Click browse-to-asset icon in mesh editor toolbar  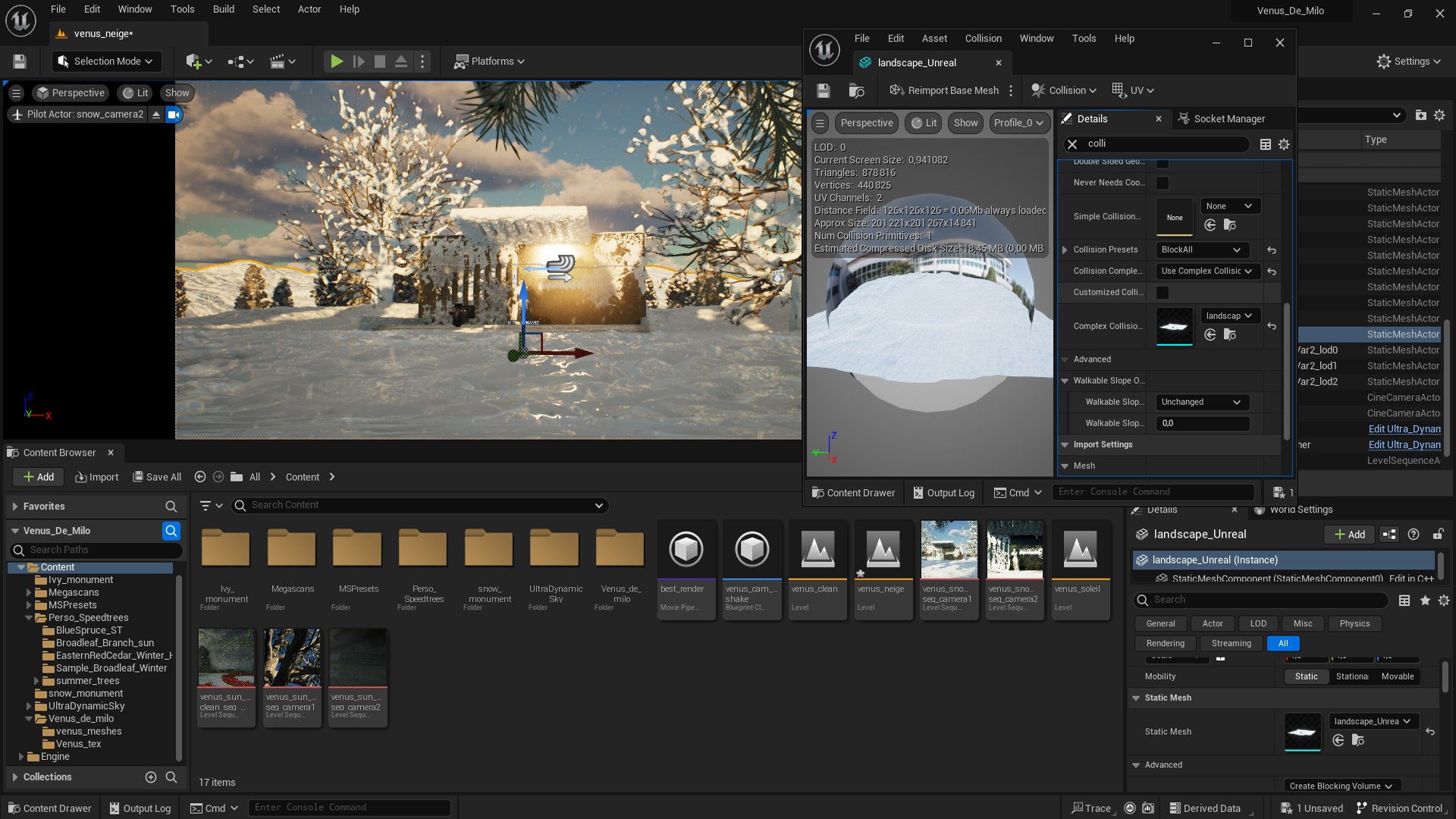(857, 91)
